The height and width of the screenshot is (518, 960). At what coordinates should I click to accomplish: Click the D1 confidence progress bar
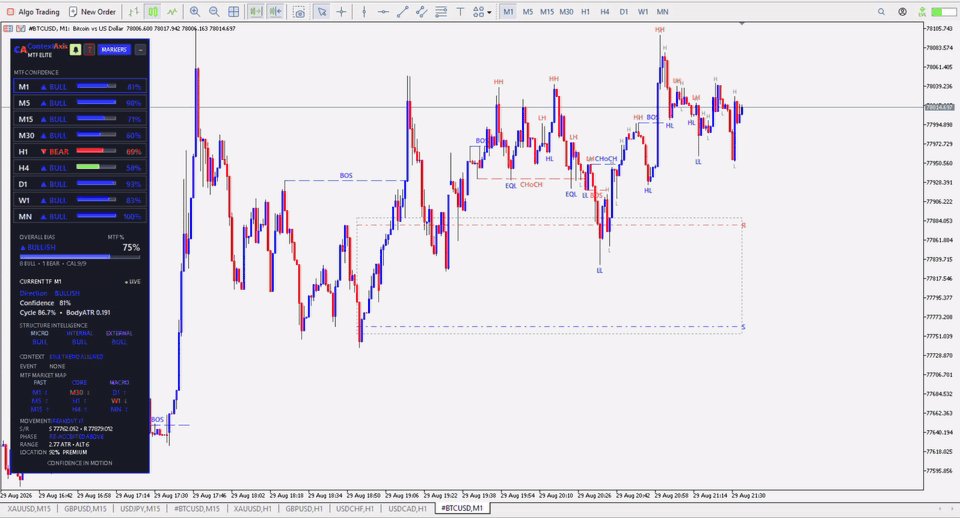pyautogui.click(x=96, y=183)
